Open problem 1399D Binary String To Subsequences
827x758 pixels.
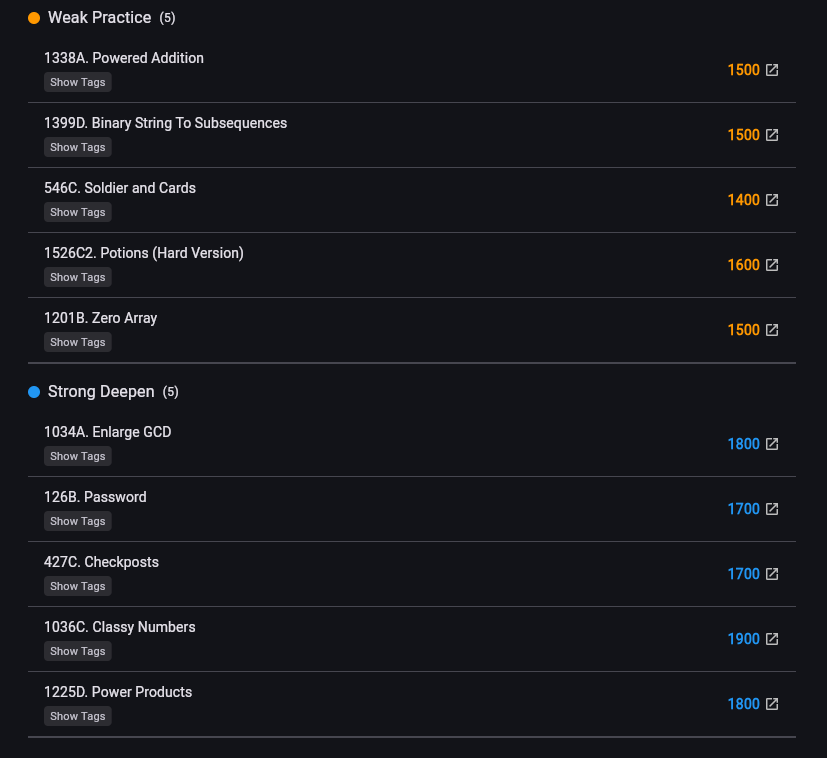[165, 123]
